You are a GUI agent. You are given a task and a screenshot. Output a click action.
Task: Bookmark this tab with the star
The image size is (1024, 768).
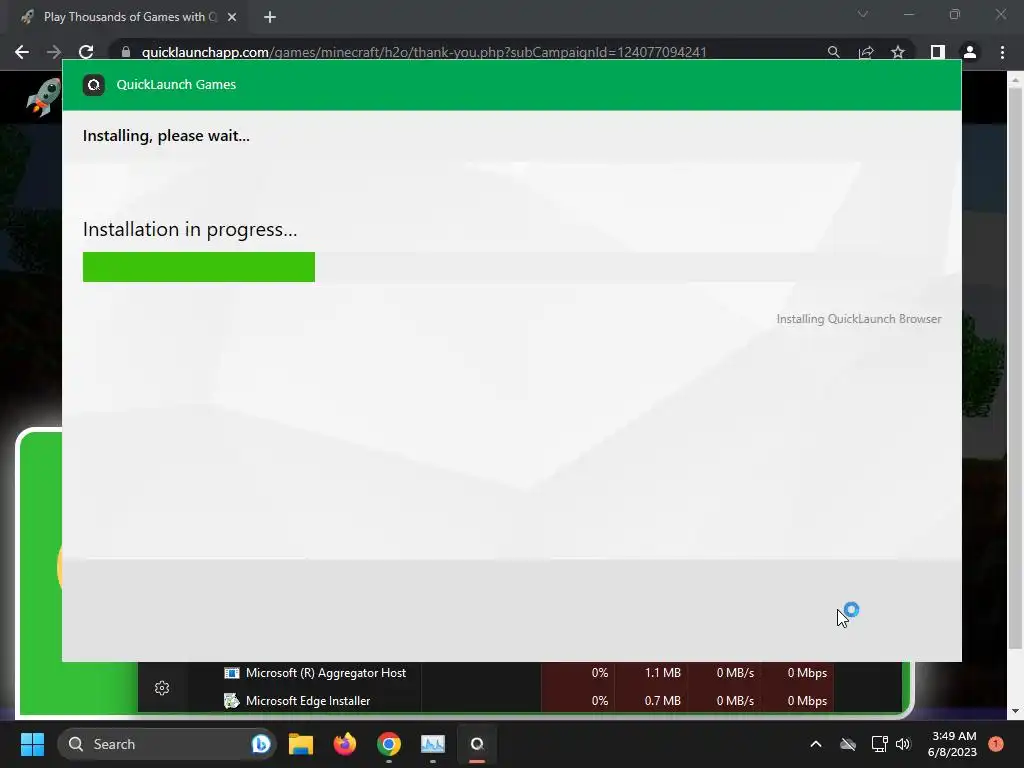coord(898,52)
